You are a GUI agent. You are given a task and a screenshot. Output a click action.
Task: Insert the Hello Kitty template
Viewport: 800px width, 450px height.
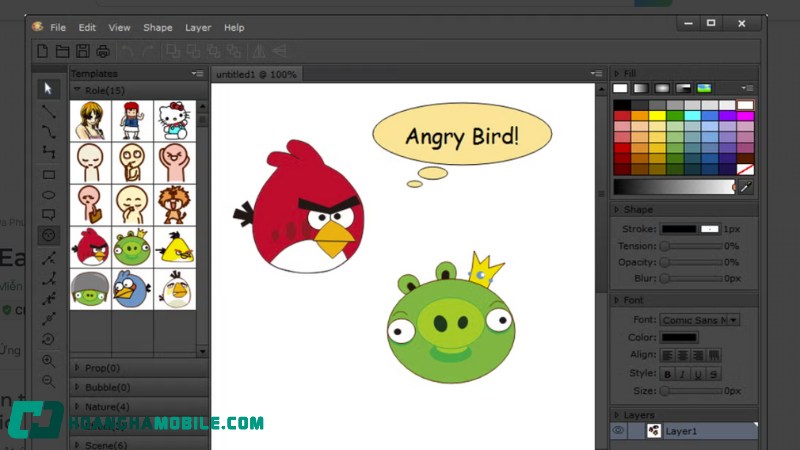[174, 121]
